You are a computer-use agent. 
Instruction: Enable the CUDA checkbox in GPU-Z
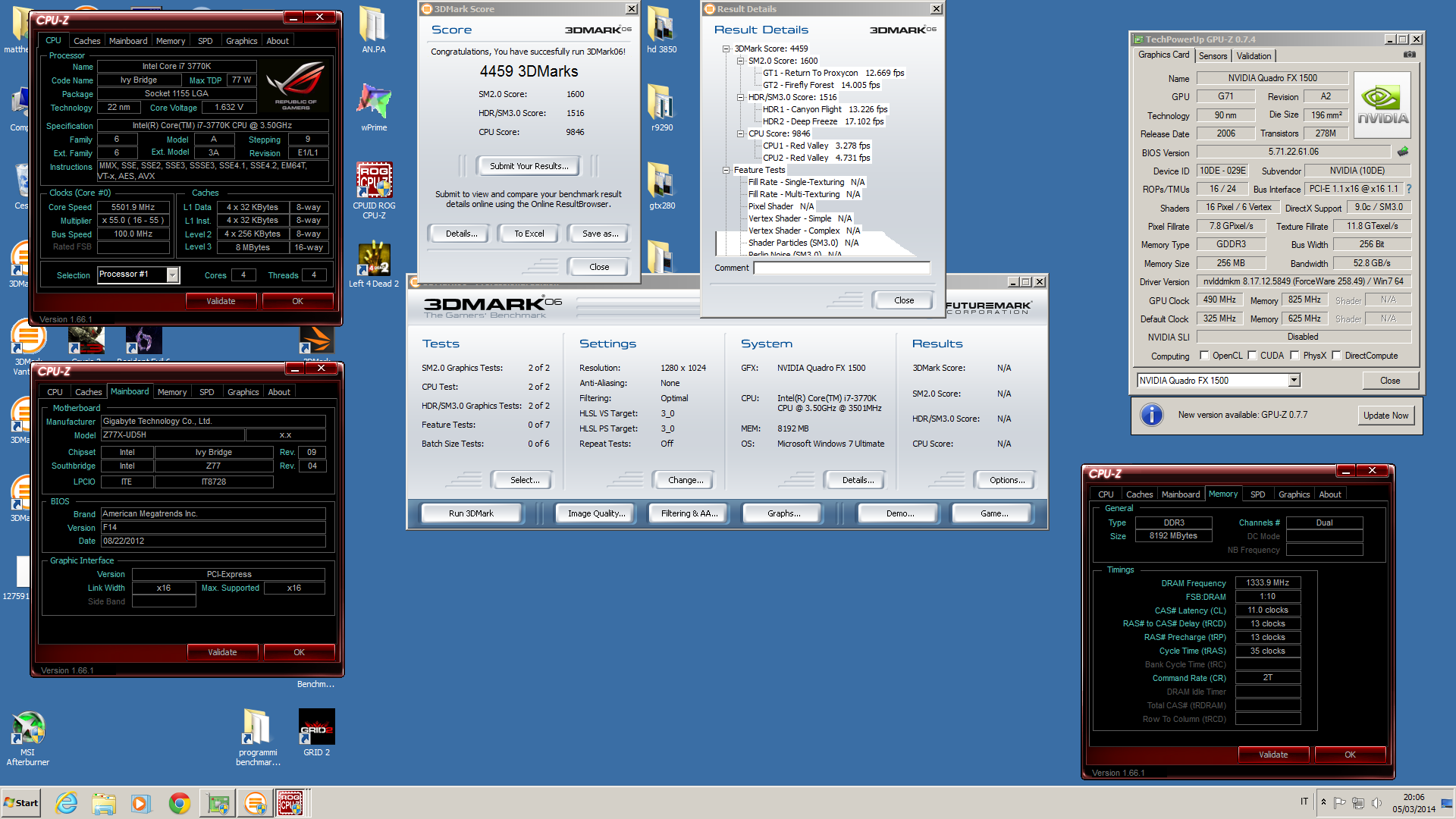click(1253, 356)
